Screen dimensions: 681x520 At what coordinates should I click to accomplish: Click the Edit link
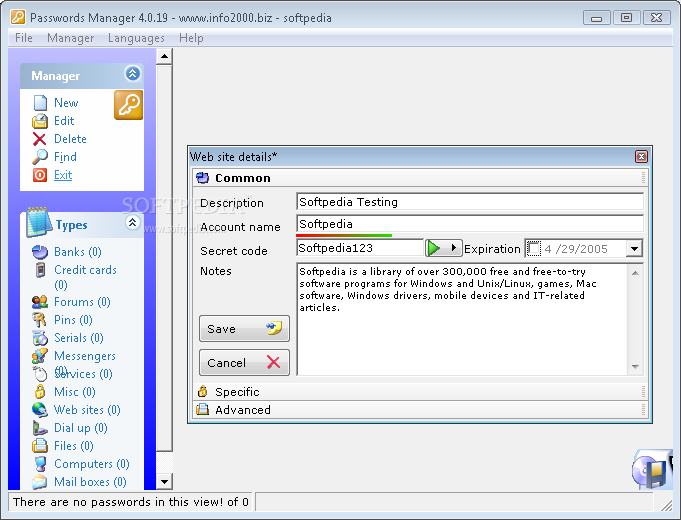64,121
